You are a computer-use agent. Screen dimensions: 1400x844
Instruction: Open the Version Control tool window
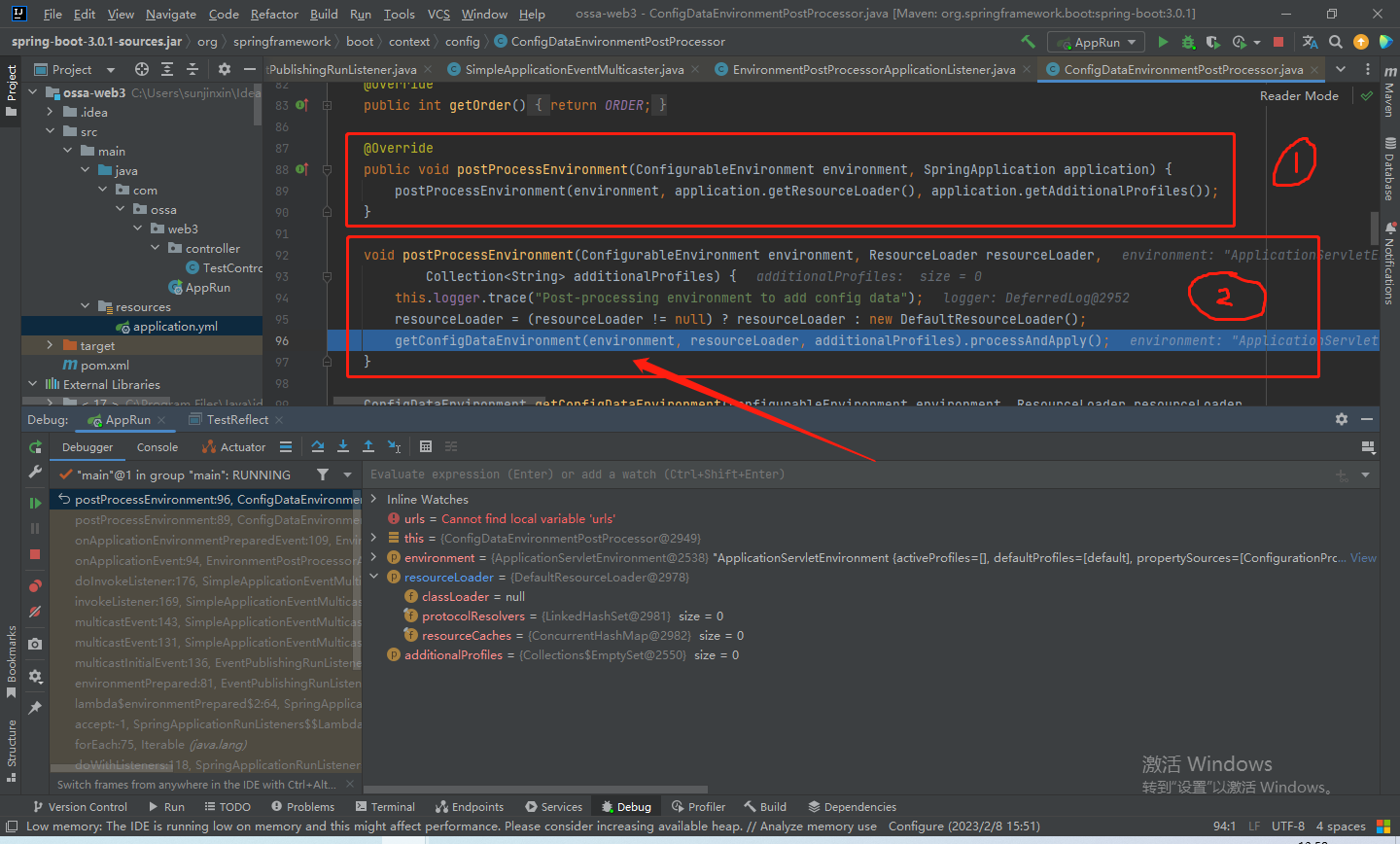pos(80,807)
